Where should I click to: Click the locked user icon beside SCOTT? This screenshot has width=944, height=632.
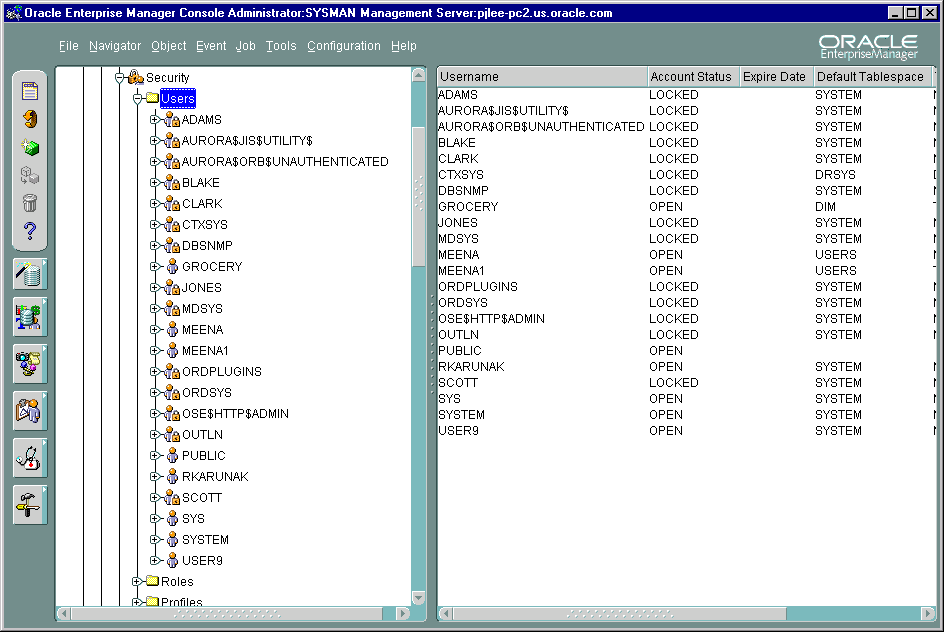pyautogui.click(x=172, y=497)
